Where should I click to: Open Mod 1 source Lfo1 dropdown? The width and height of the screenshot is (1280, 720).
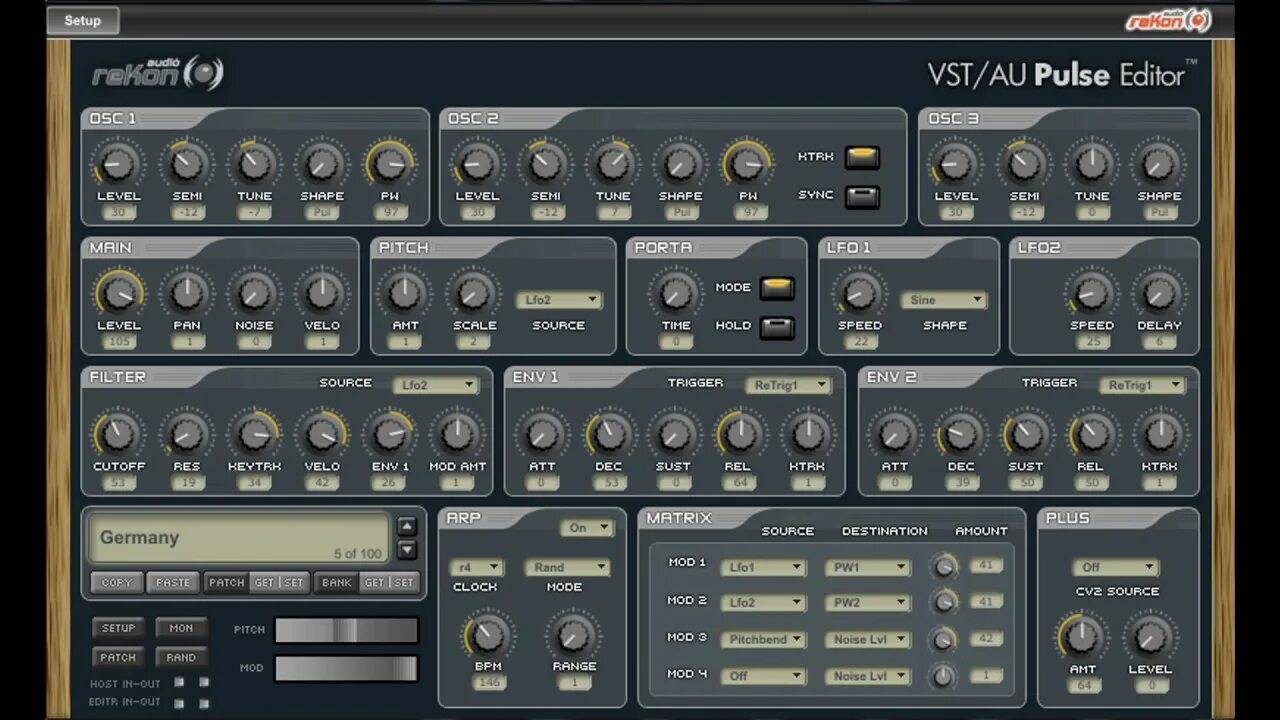click(765, 567)
